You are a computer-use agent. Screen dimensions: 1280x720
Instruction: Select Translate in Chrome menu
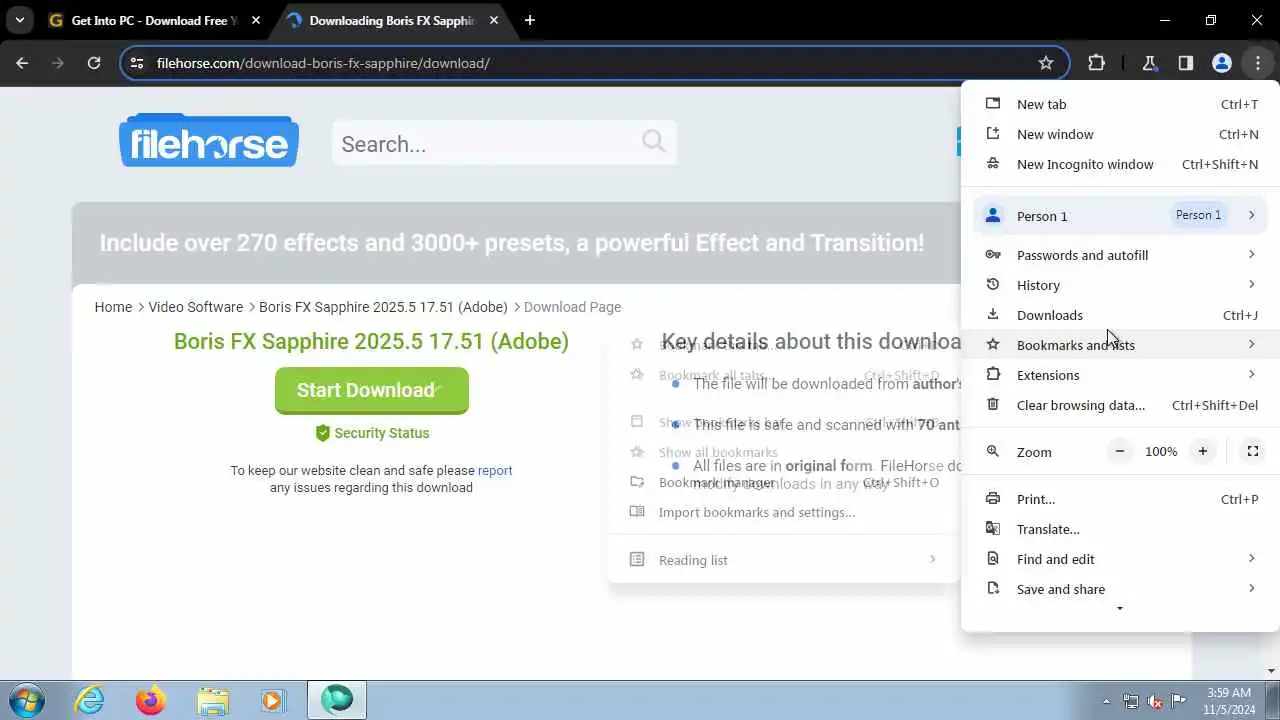click(1120, 529)
